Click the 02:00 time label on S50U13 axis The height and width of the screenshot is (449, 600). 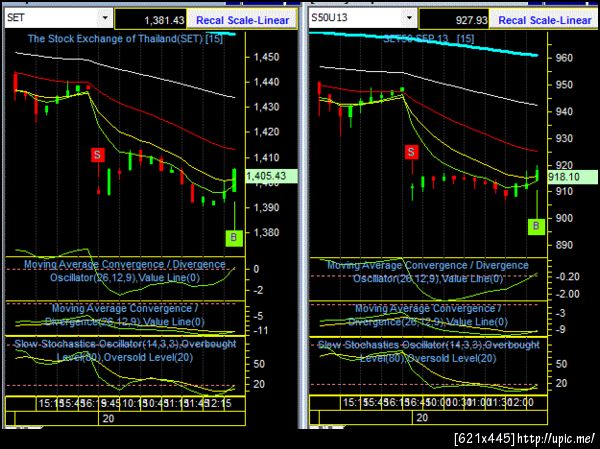[x=520, y=403]
